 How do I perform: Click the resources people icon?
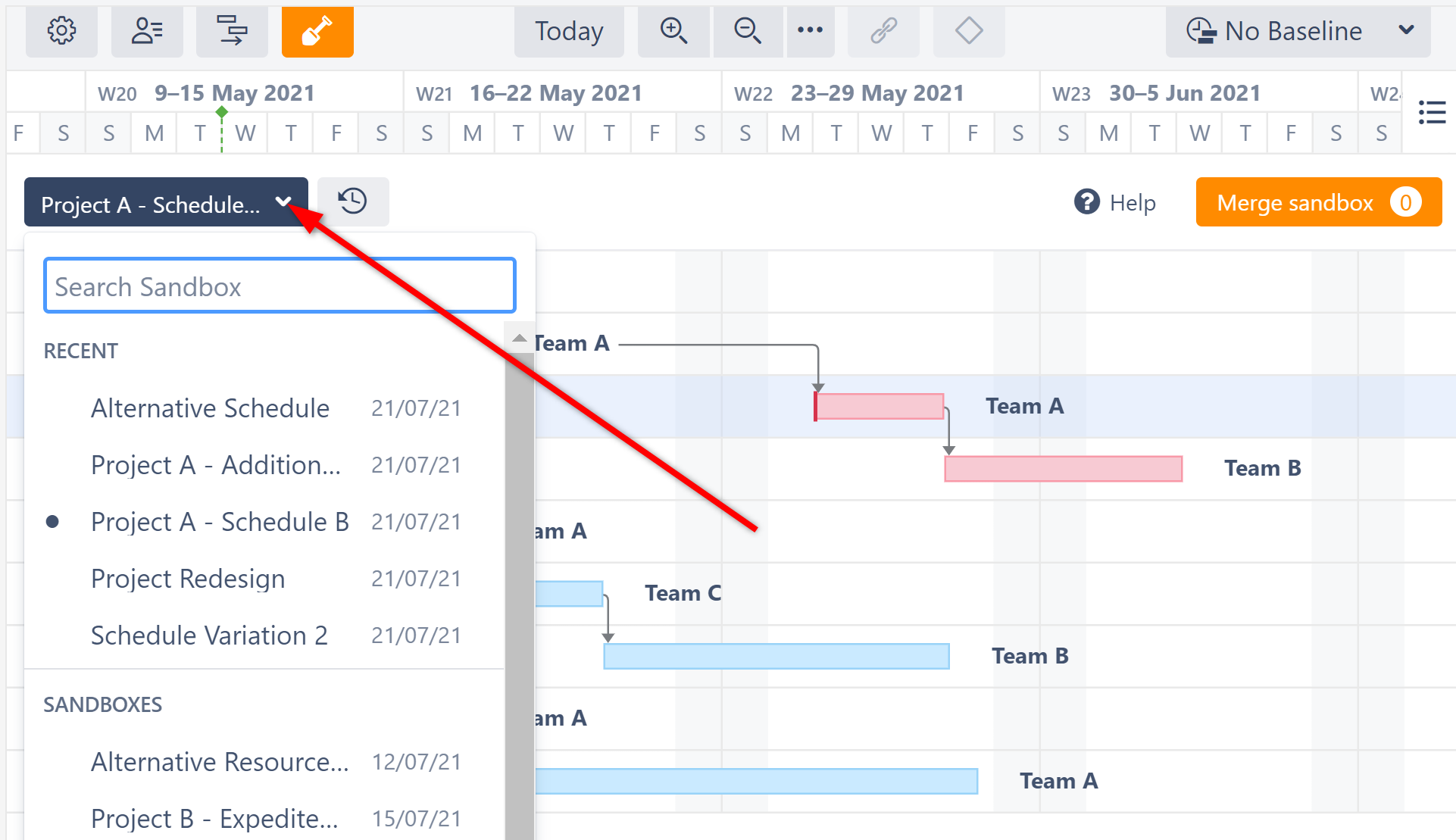tap(147, 31)
